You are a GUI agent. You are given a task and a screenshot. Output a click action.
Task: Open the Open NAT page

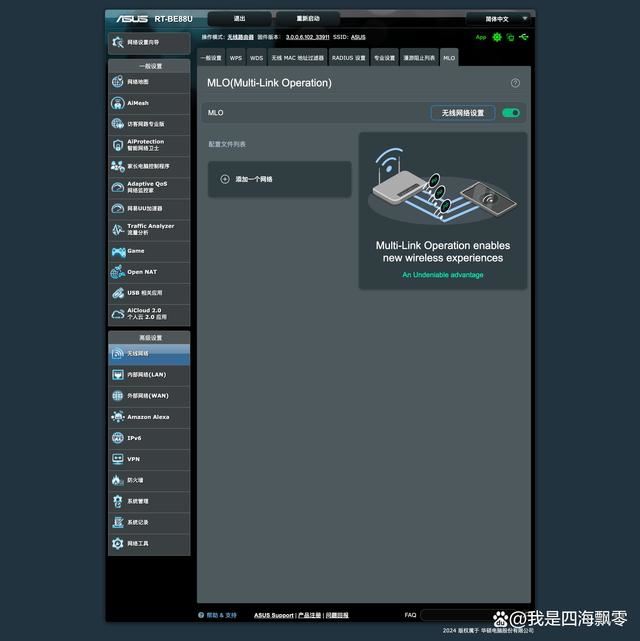(149, 272)
